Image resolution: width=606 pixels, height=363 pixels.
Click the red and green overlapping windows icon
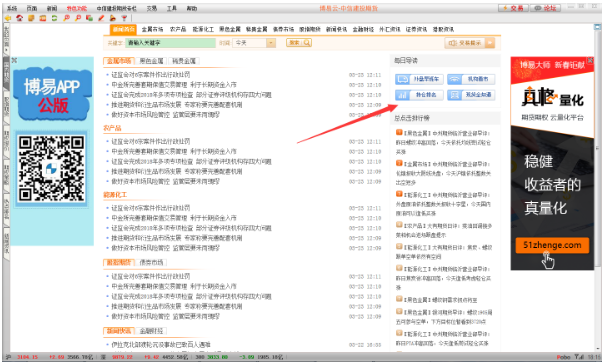click(x=89, y=18)
